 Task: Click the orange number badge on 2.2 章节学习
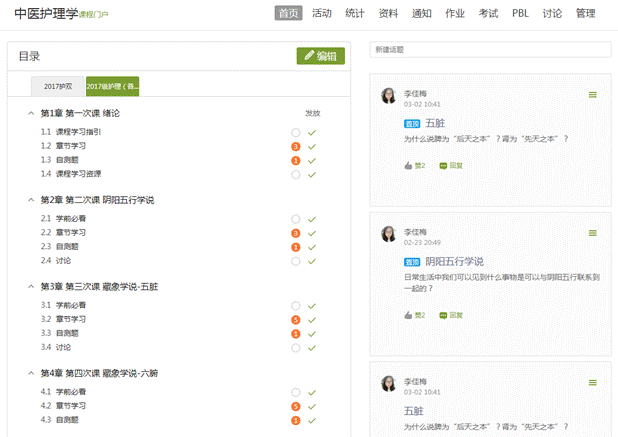(296, 233)
